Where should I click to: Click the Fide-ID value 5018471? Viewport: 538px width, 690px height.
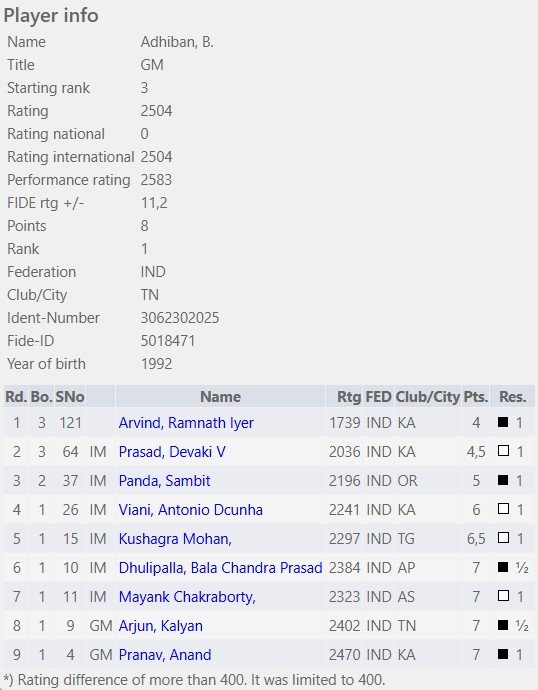click(168, 341)
